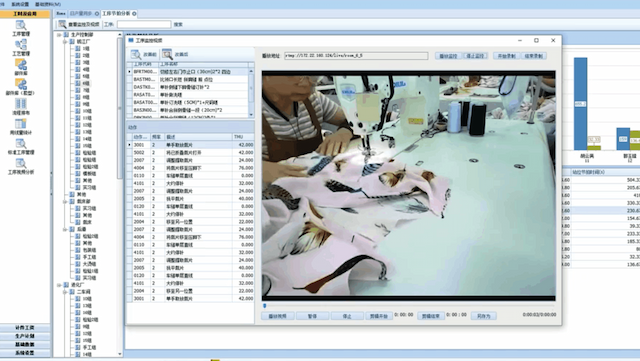The height and width of the screenshot is (361, 640).
Task: Open the 基础资料(M) menu
Action: (x=48, y=4)
